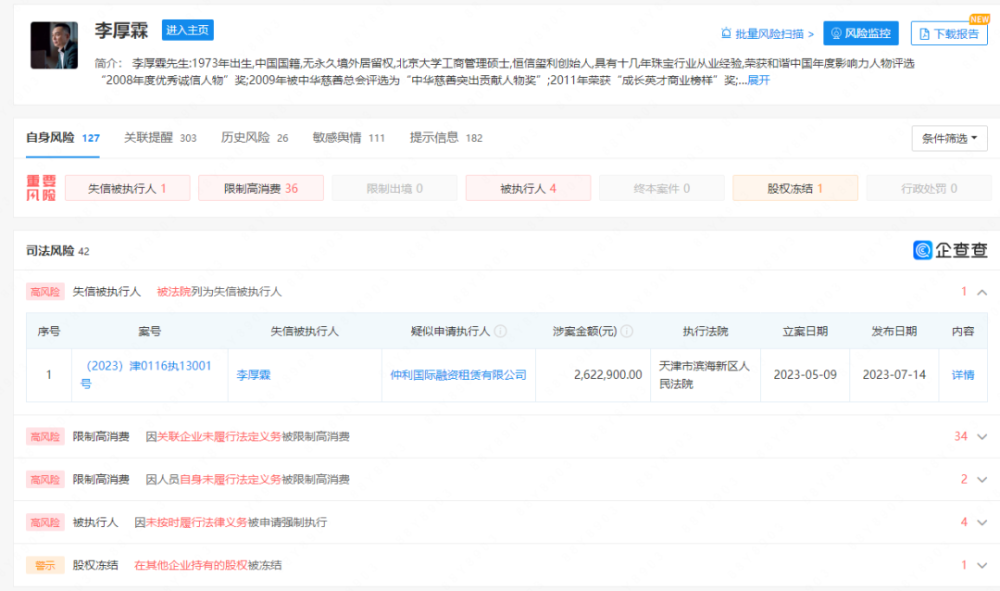Open the 条件筛选 dropdown
The height and width of the screenshot is (591, 1000).
[x=949, y=139]
